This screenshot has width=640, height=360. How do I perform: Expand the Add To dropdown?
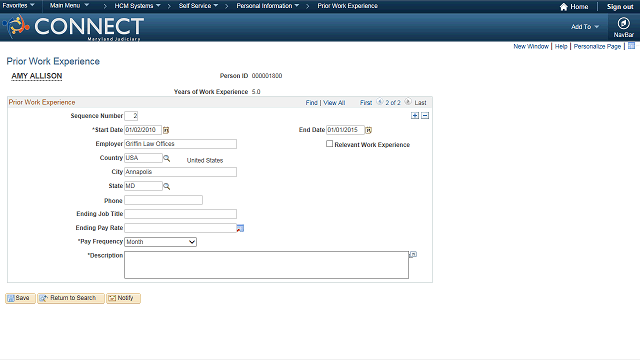[584, 27]
